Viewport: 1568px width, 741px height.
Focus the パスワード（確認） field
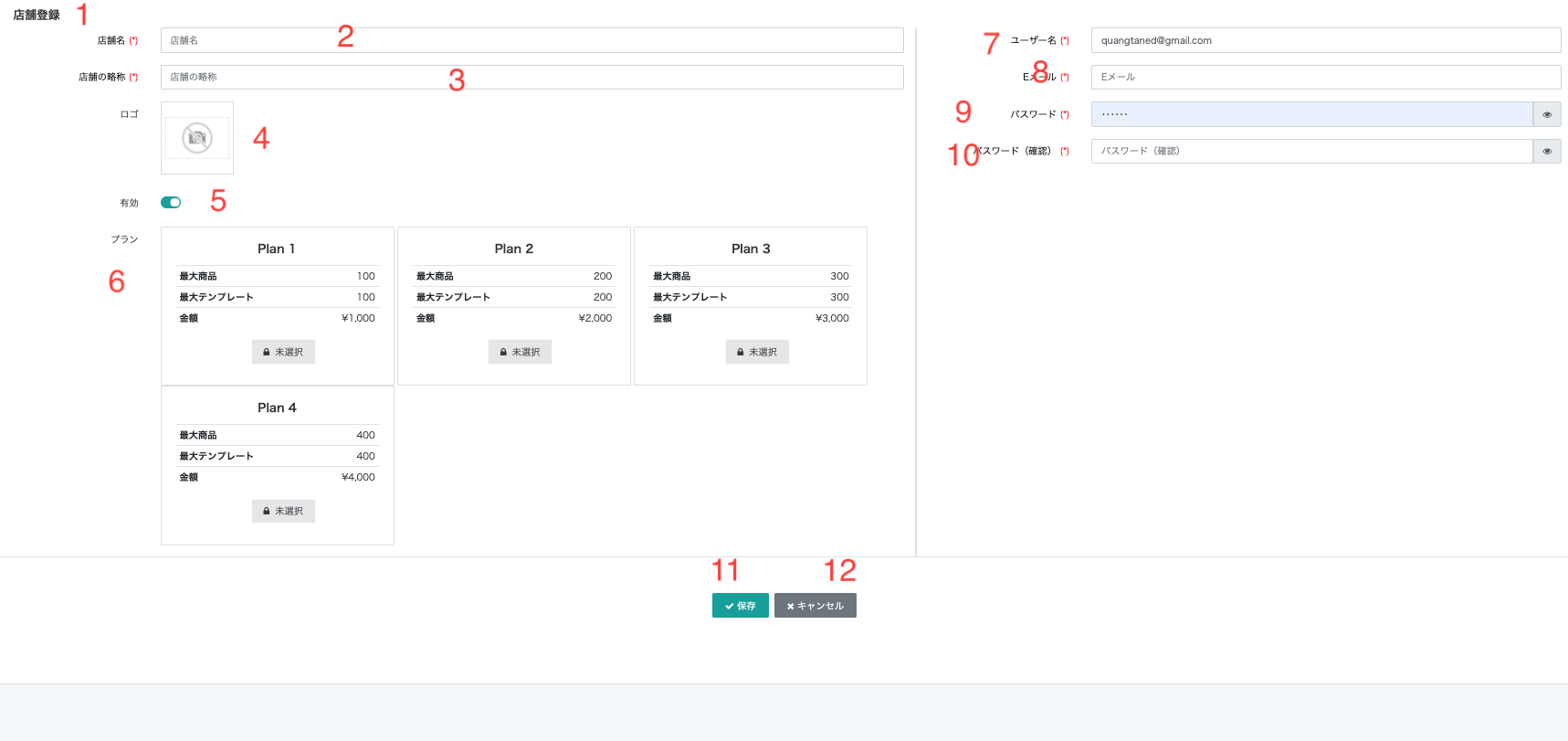pos(1310,152)
